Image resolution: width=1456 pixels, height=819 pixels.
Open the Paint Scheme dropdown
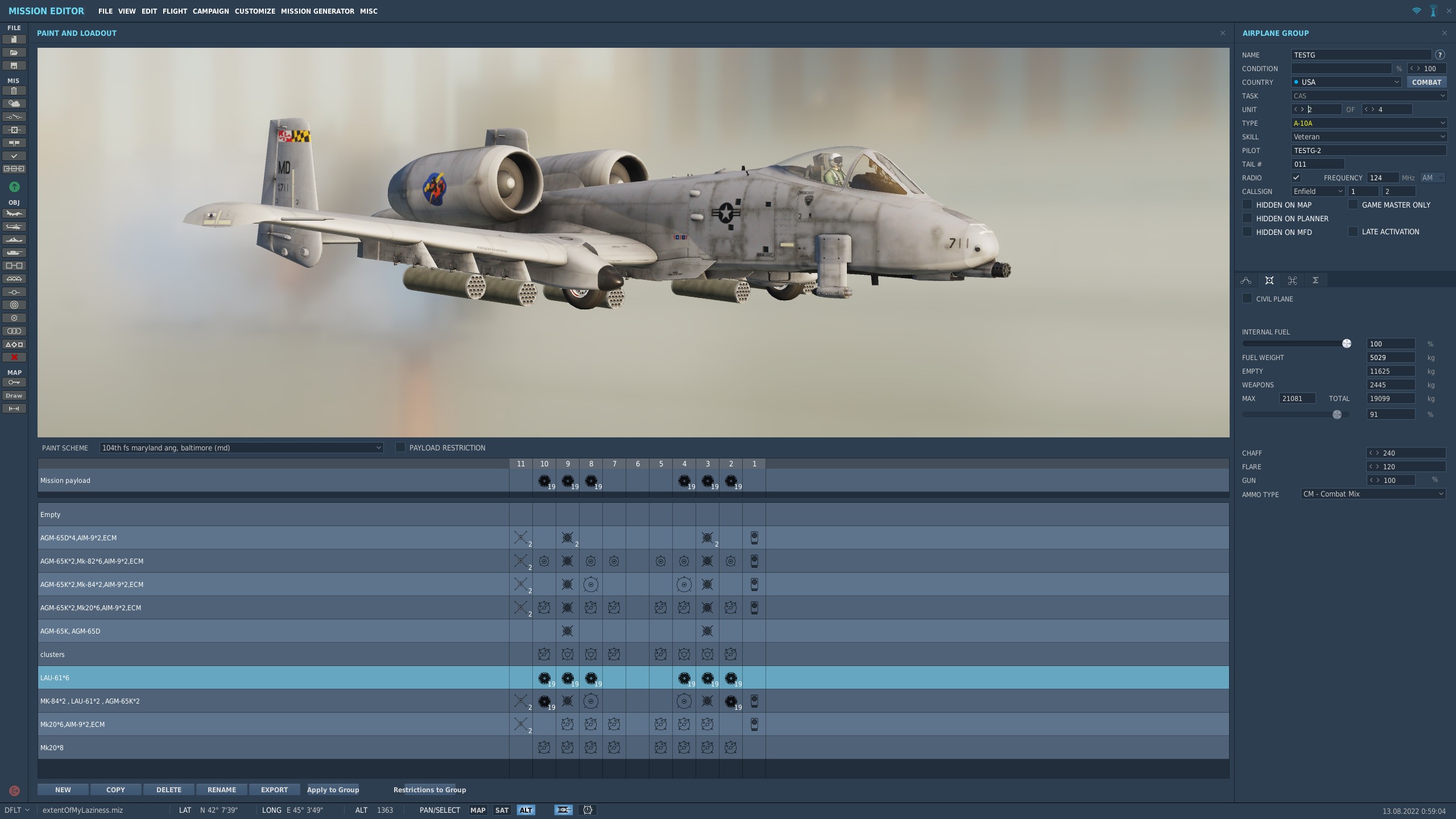[x=241, y=448]
